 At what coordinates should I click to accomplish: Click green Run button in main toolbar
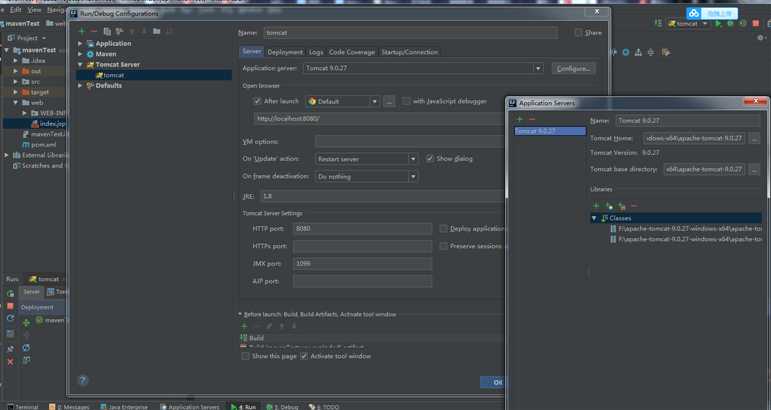coord(718,24)
